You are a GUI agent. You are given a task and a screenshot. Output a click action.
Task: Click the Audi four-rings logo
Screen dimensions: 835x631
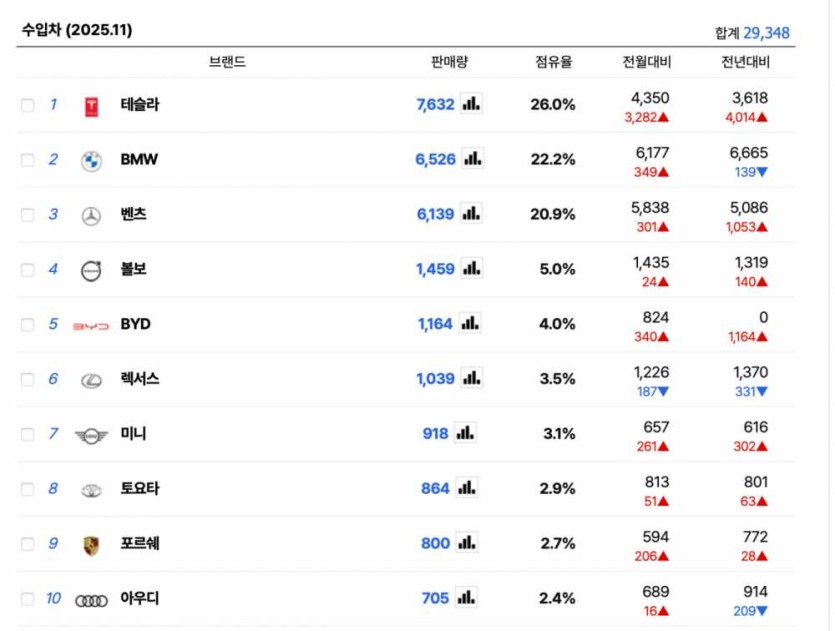(91, 600)
